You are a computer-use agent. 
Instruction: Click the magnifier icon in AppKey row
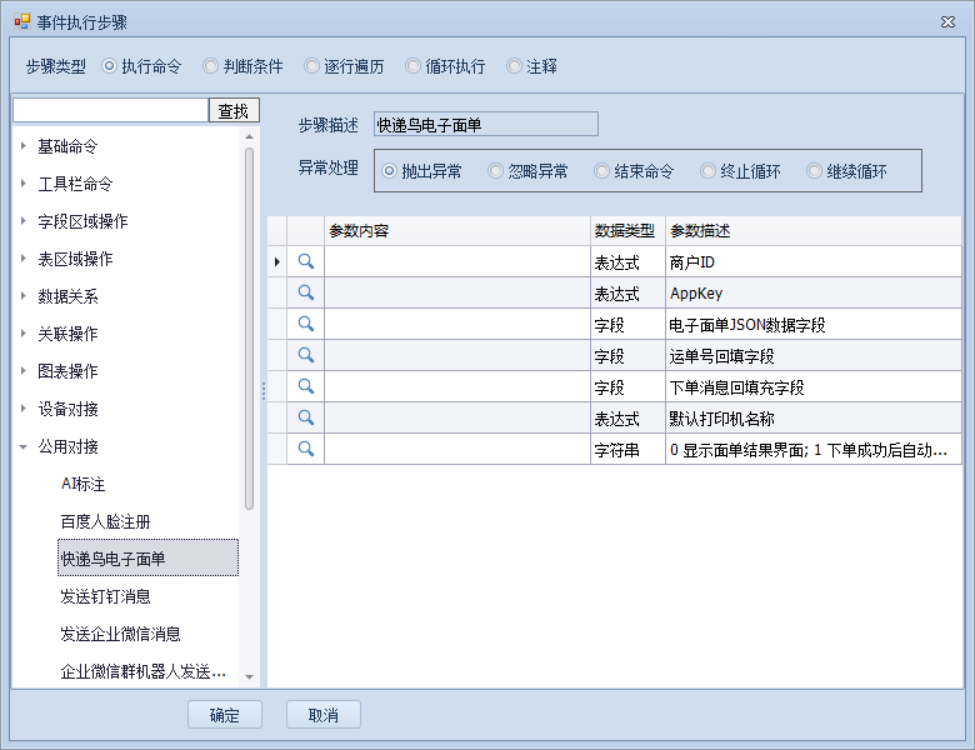pos(306,292)
